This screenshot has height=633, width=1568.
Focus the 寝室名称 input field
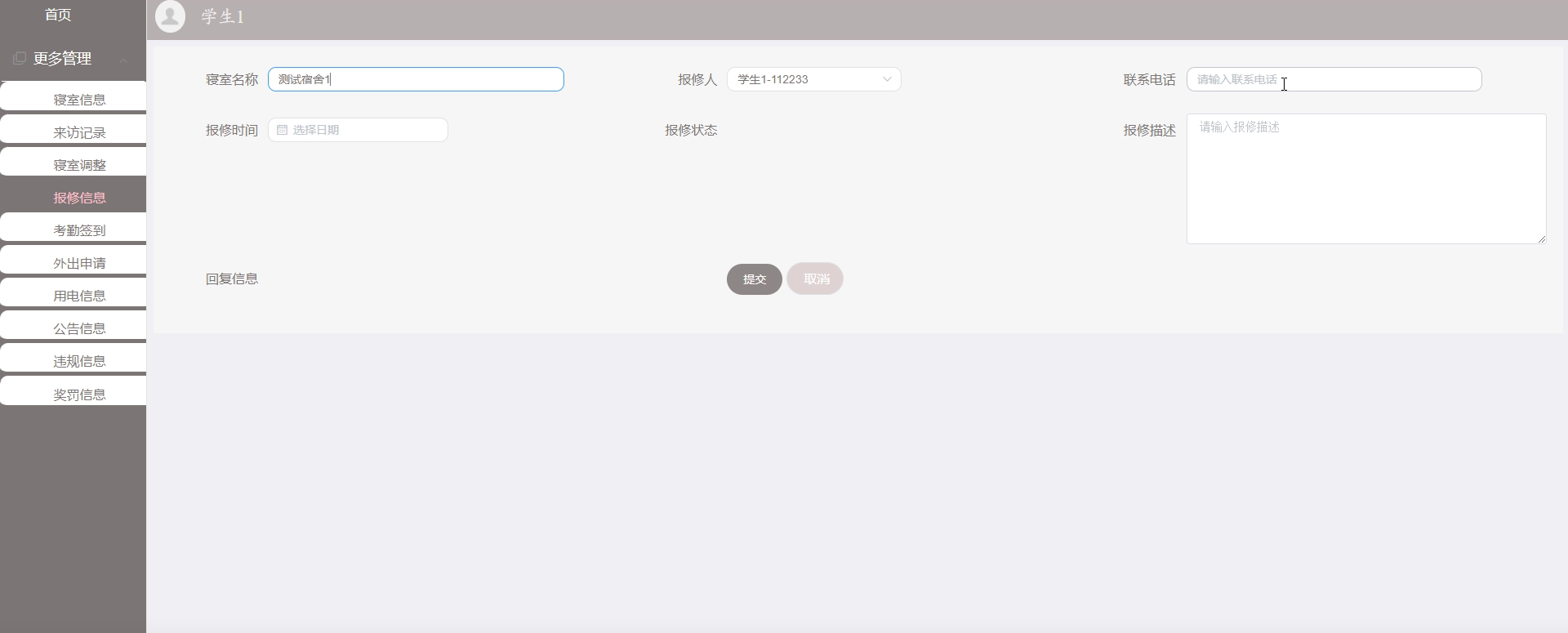(x=416, y=79)
